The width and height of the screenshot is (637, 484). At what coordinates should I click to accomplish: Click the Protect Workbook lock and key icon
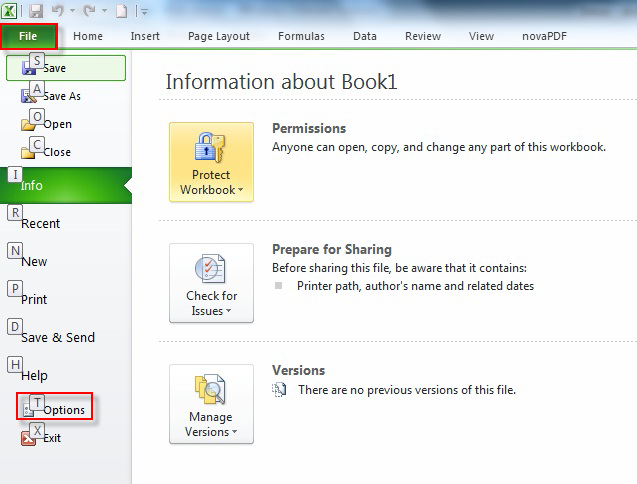click(x=210, y=147)
